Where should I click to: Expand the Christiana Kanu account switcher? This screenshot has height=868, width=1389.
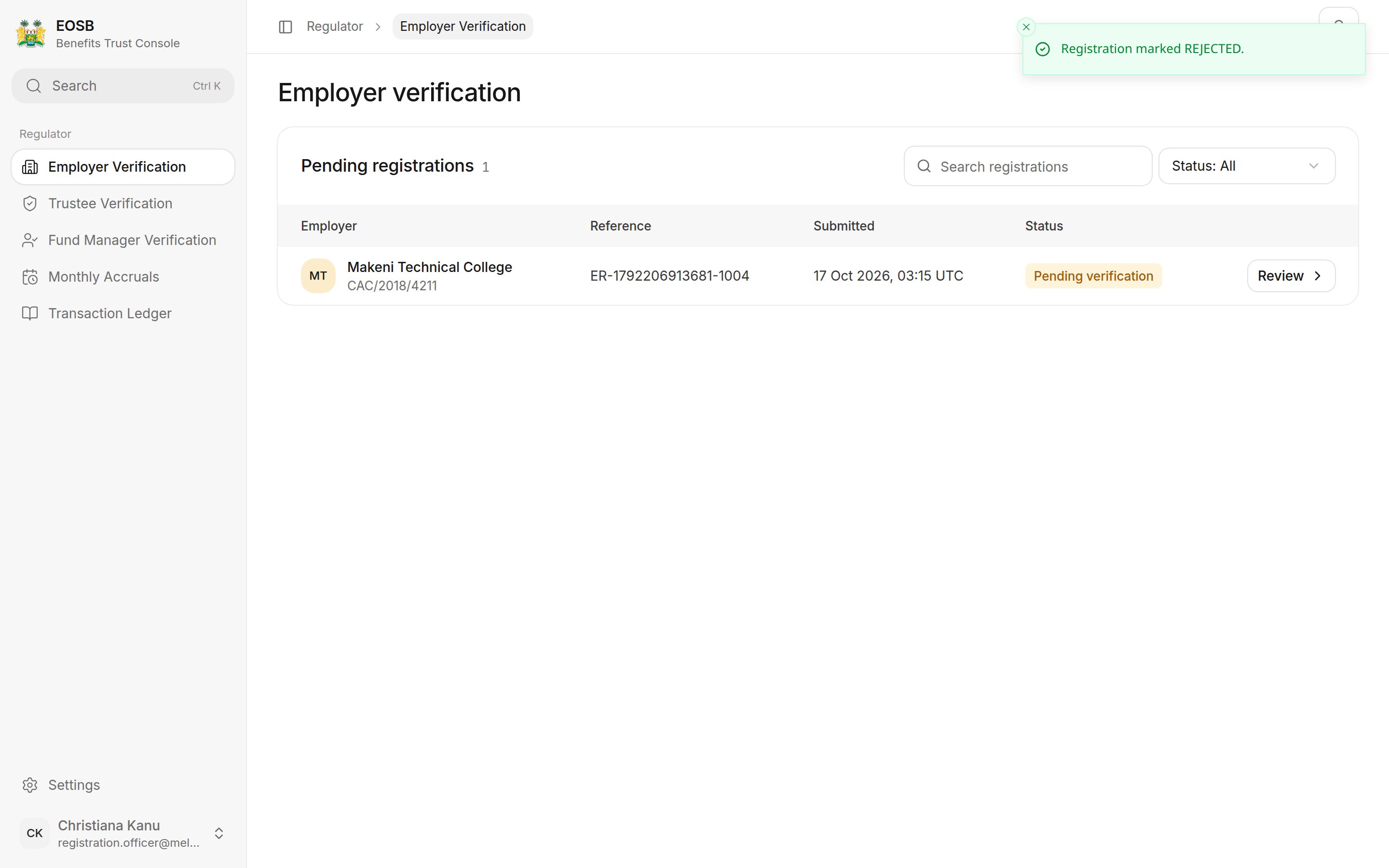coord(218,833)
